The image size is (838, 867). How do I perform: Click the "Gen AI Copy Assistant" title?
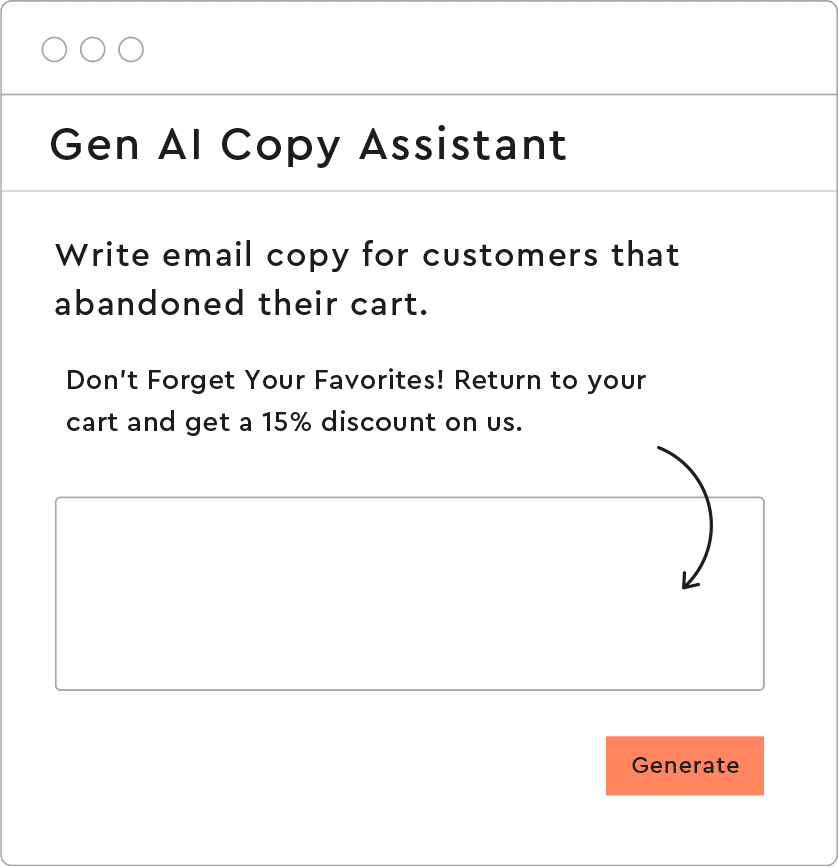308,144
